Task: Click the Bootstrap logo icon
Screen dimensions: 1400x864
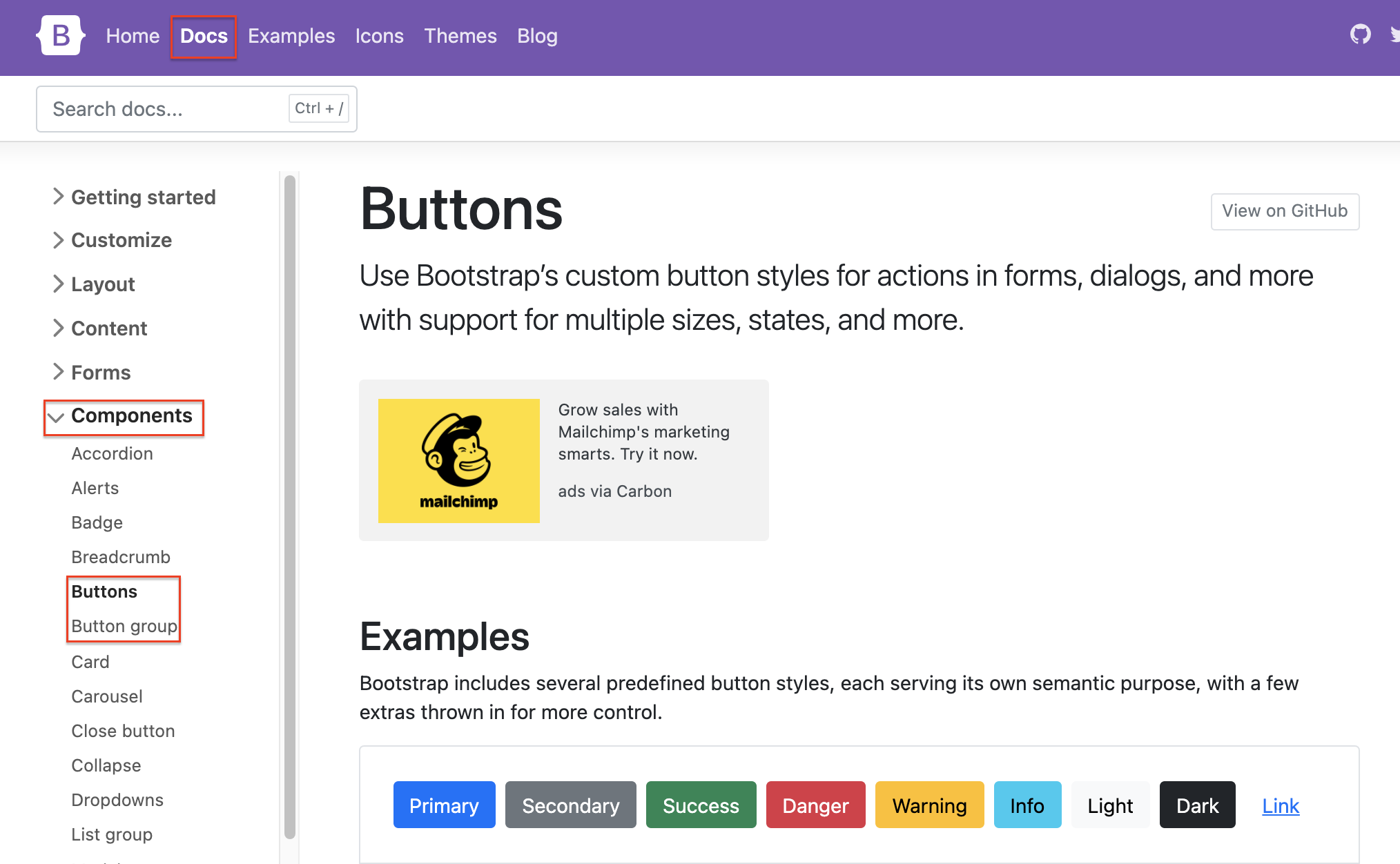Action: click(61, 35)
